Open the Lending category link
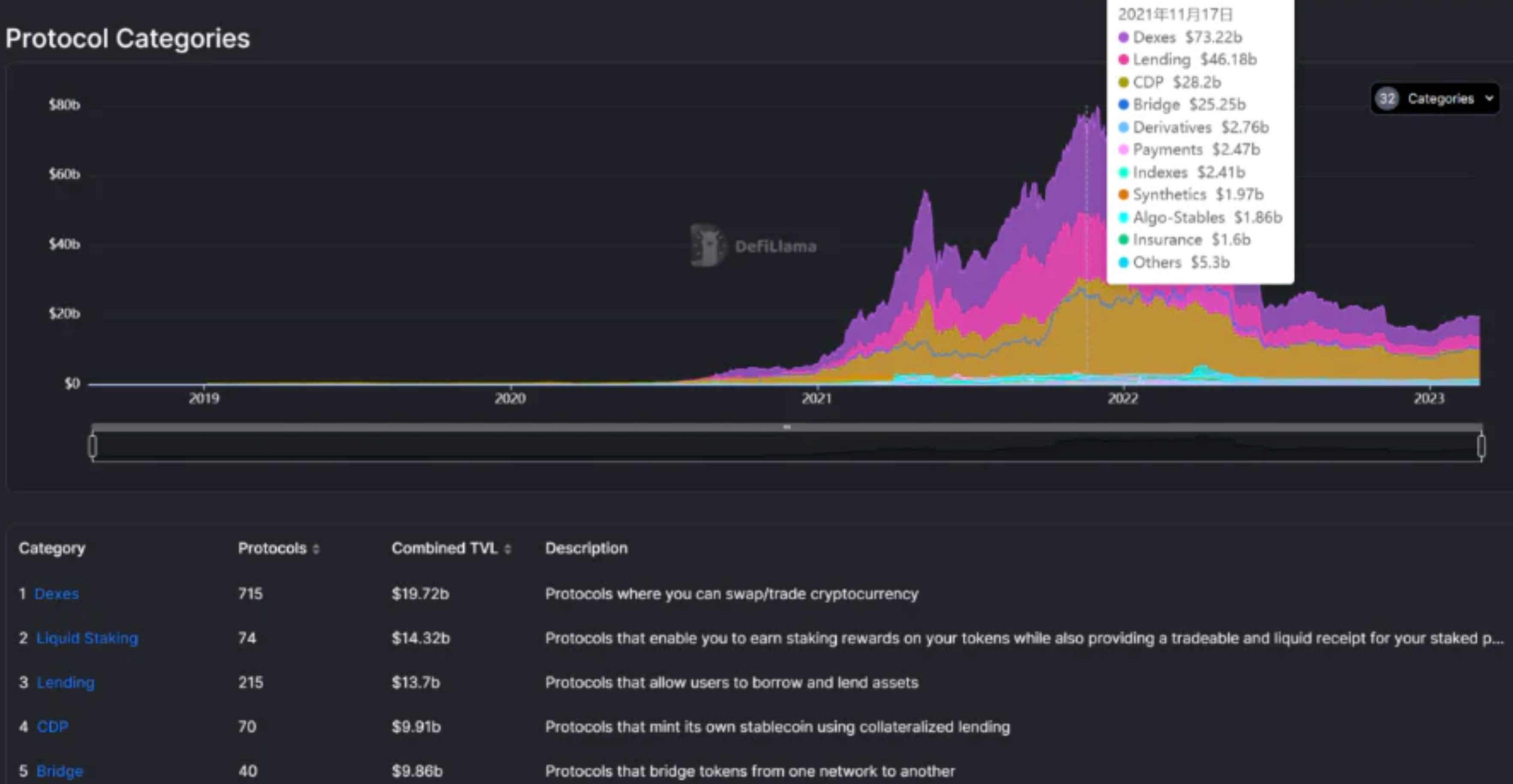The width and height of the screenshot is (1513, 784). coord(65,682)
